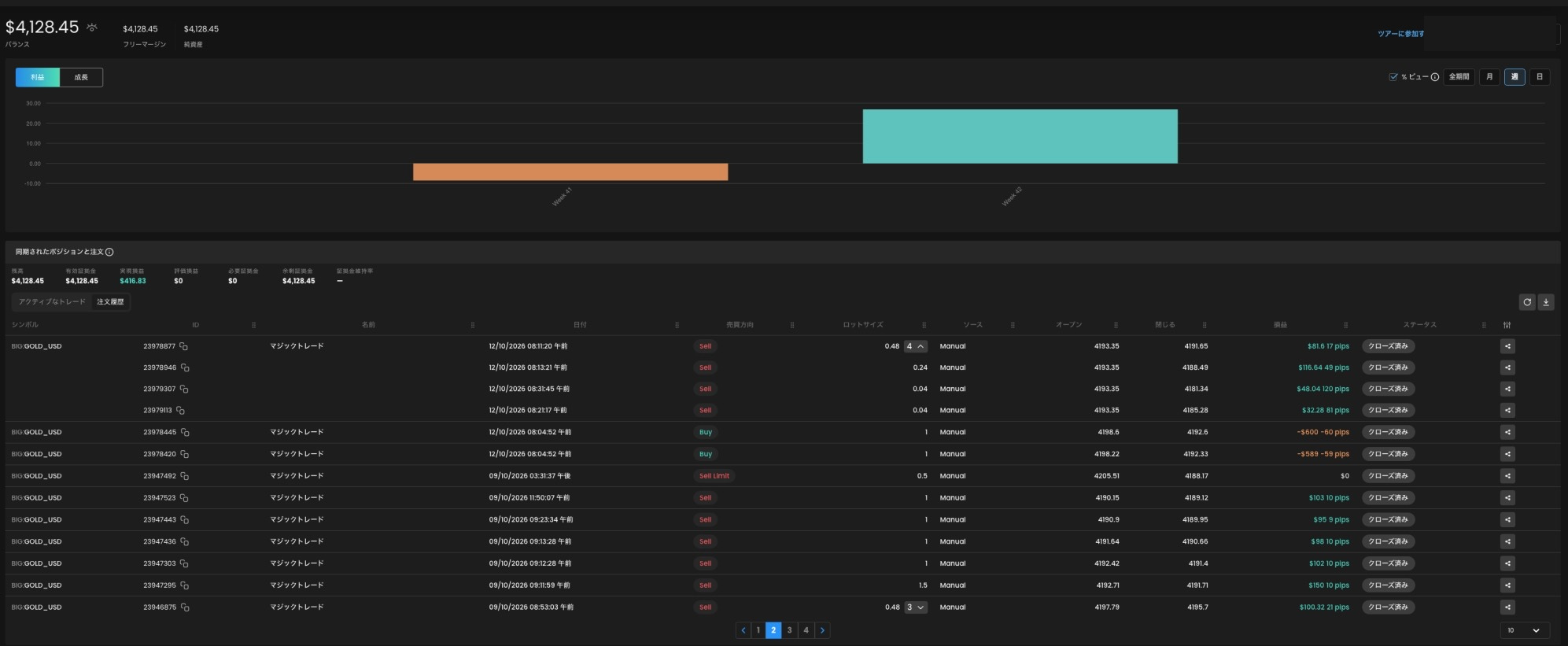
Task: Click Sell Limit tag in row 23947492
Action: pos(714,476)
